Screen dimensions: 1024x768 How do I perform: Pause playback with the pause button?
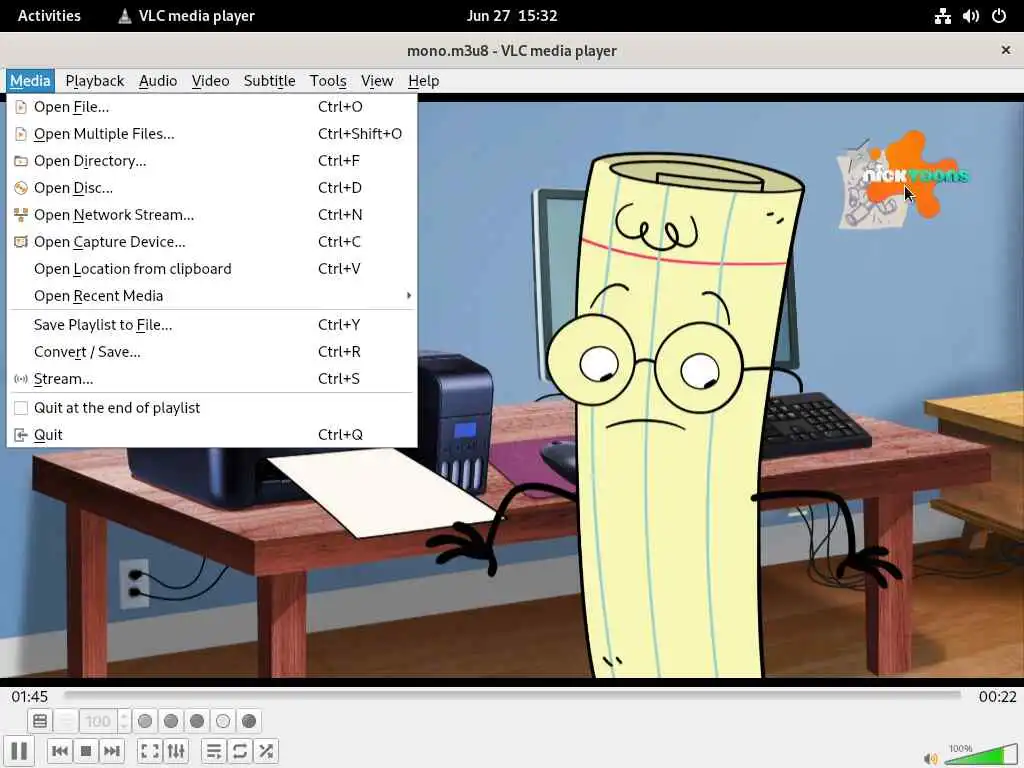(19, 750)
